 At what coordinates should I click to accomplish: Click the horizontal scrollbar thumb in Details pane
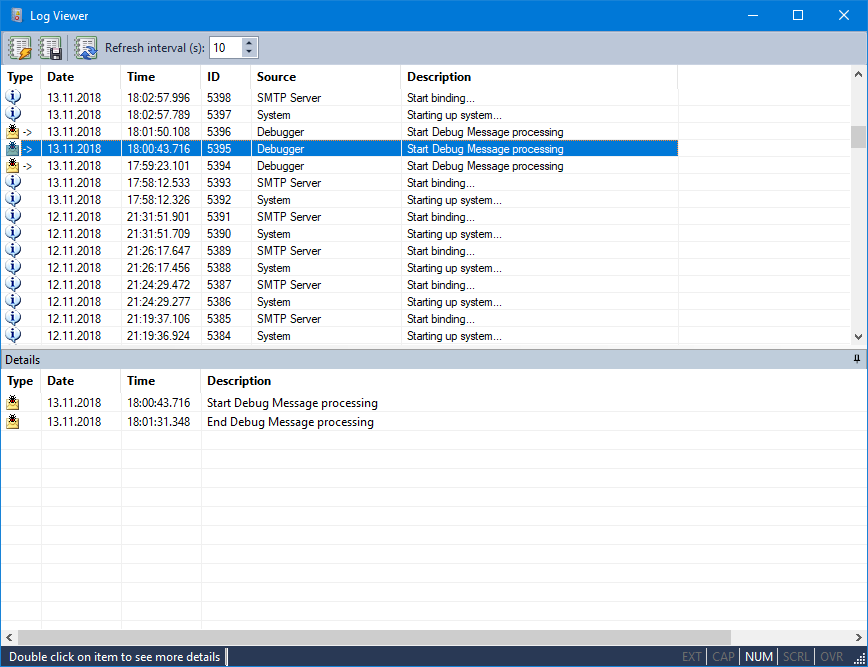[x=375, y=638]
